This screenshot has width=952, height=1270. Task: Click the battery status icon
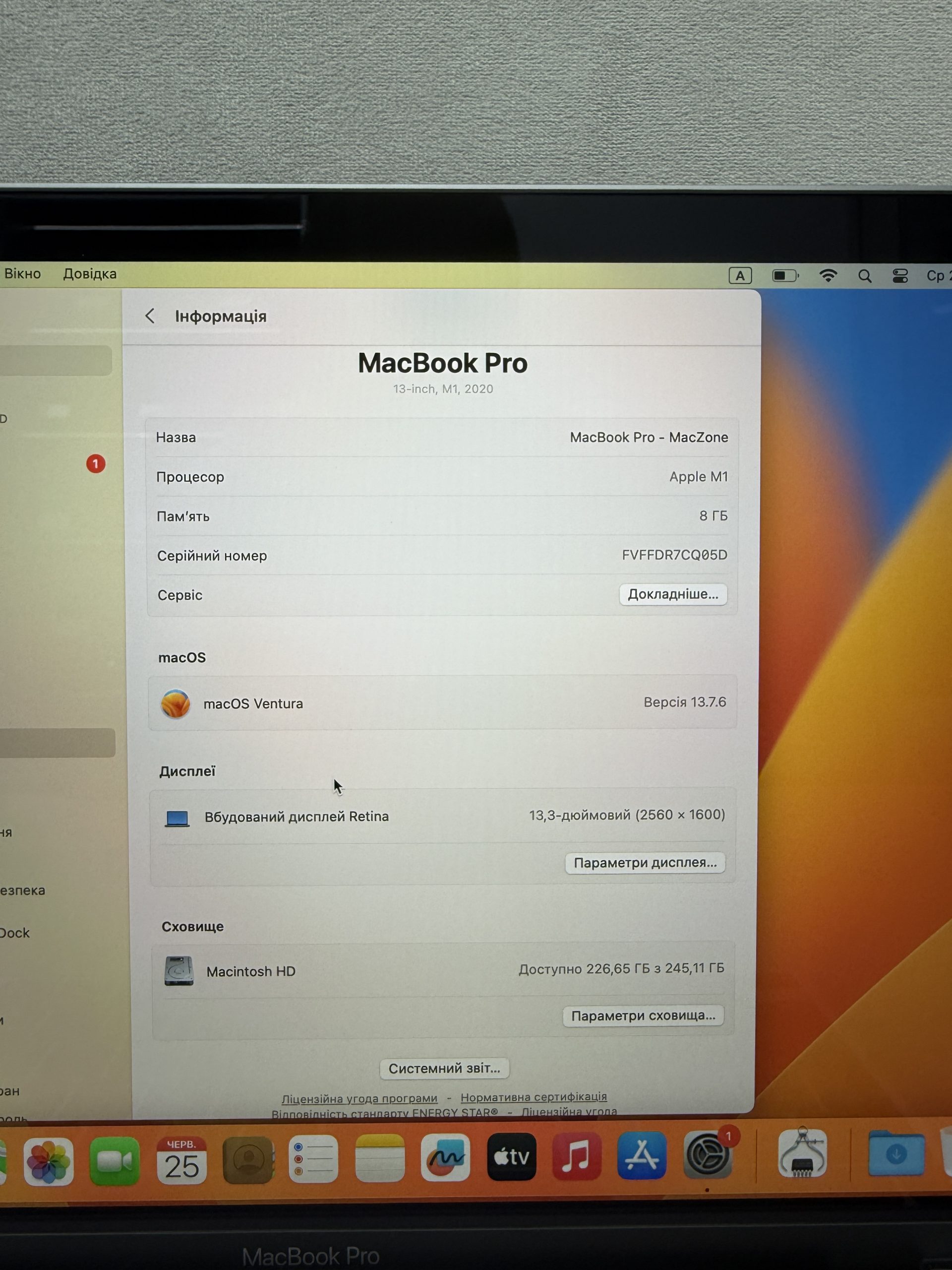[x=785, y=276]
